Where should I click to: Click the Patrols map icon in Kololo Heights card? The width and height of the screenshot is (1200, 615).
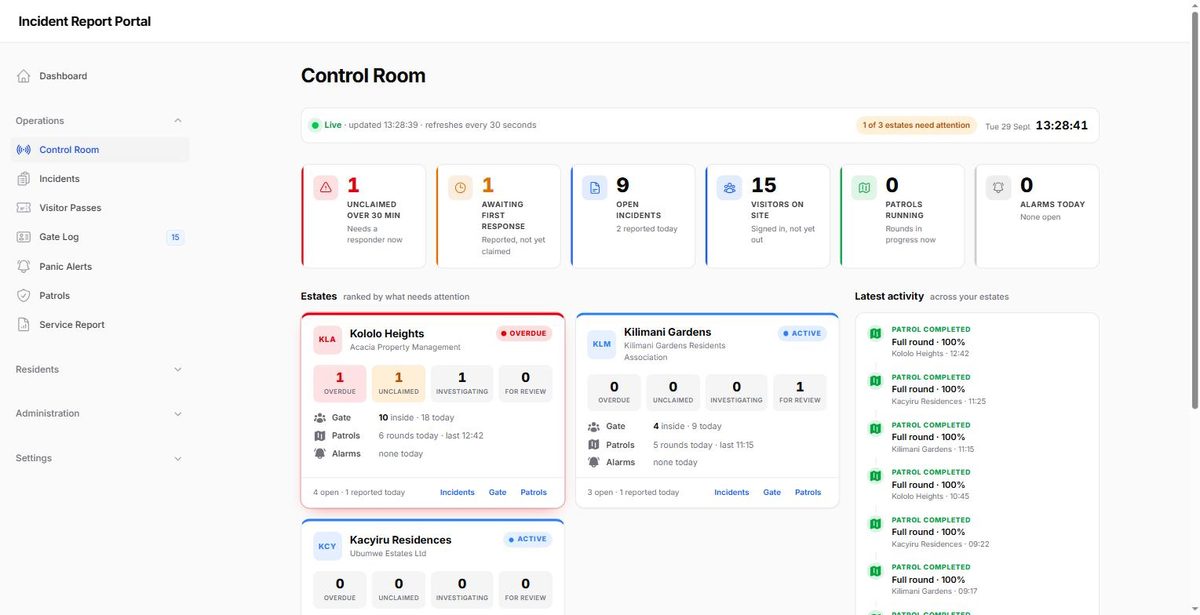[x=320, y=436]
